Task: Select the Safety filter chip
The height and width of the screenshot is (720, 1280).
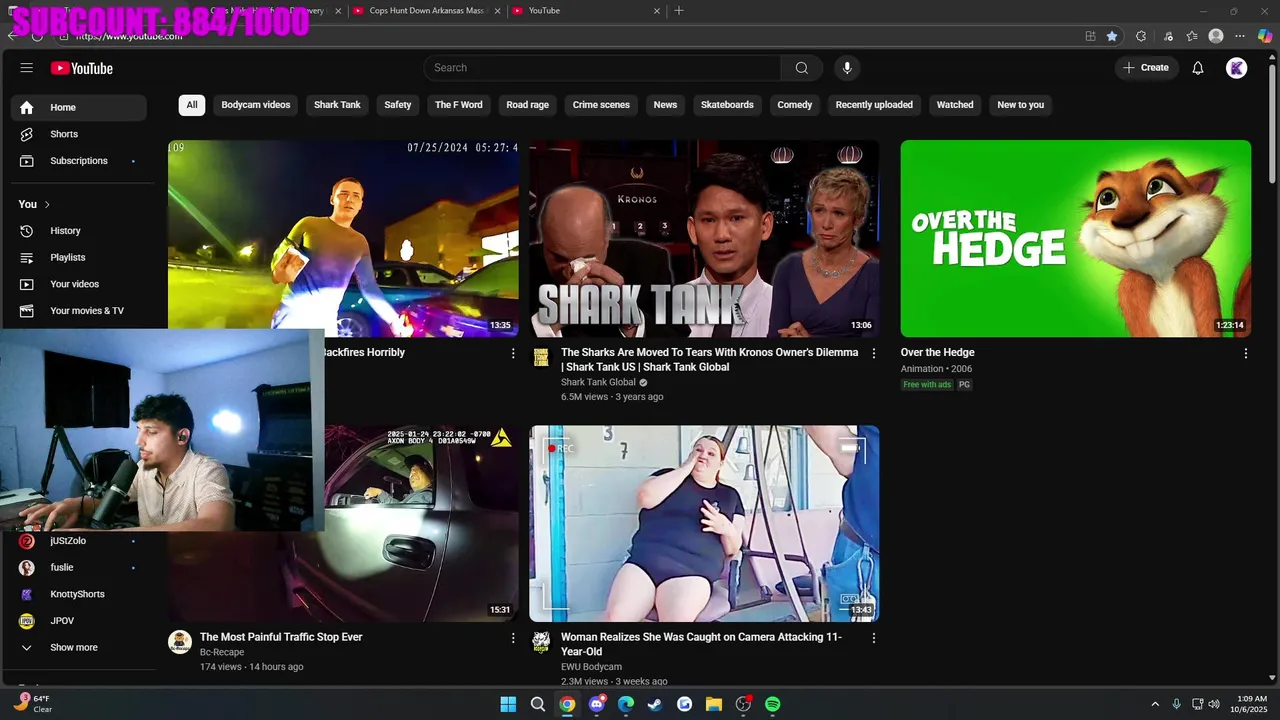Action: tap(398, 105)
